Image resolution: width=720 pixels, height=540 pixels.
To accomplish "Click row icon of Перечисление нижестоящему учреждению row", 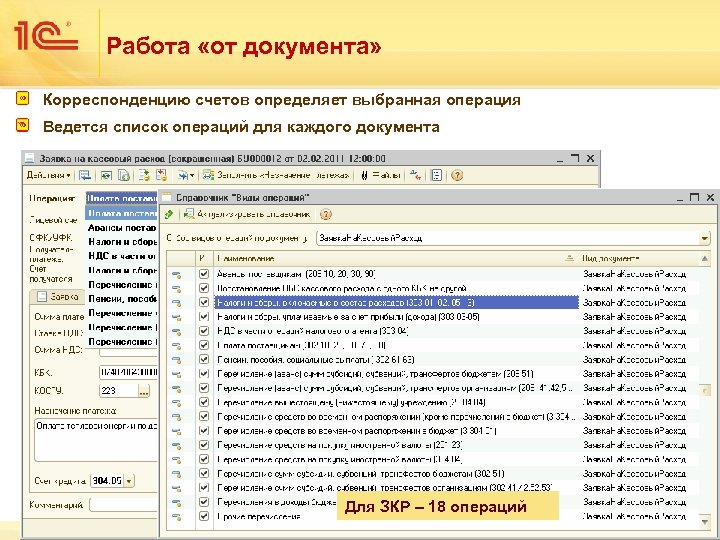I will coord(177,403).
